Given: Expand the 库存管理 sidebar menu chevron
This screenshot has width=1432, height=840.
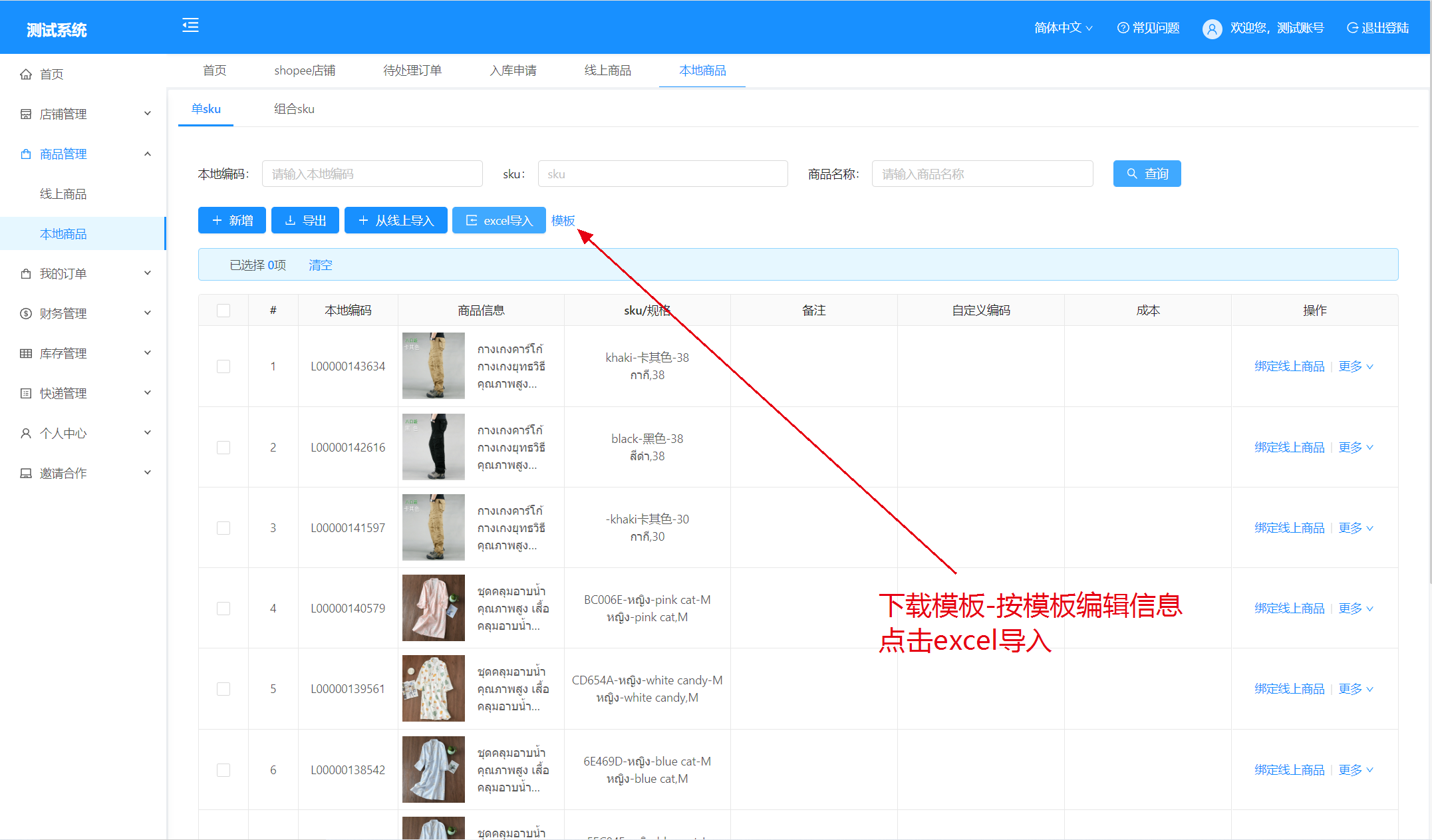Looking at the screenshot, I should pos(148,353).
